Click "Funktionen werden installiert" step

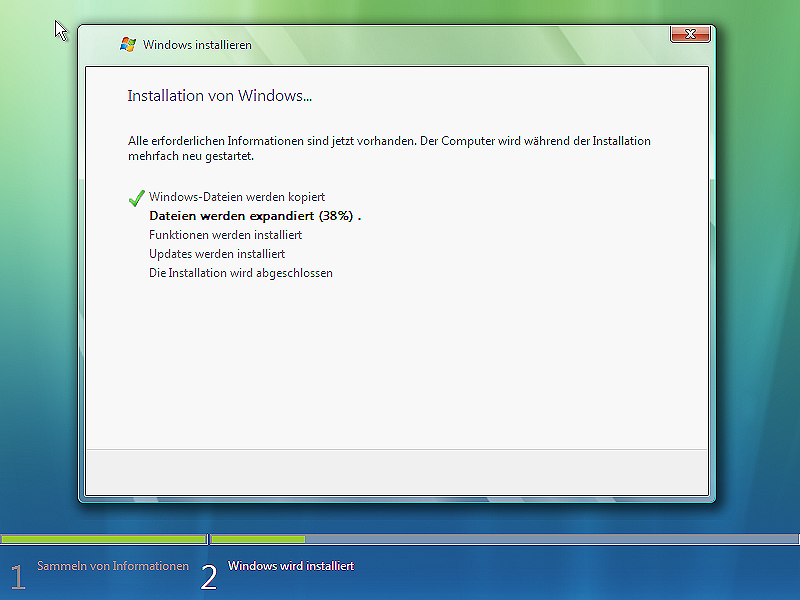[x=225, y=235]
